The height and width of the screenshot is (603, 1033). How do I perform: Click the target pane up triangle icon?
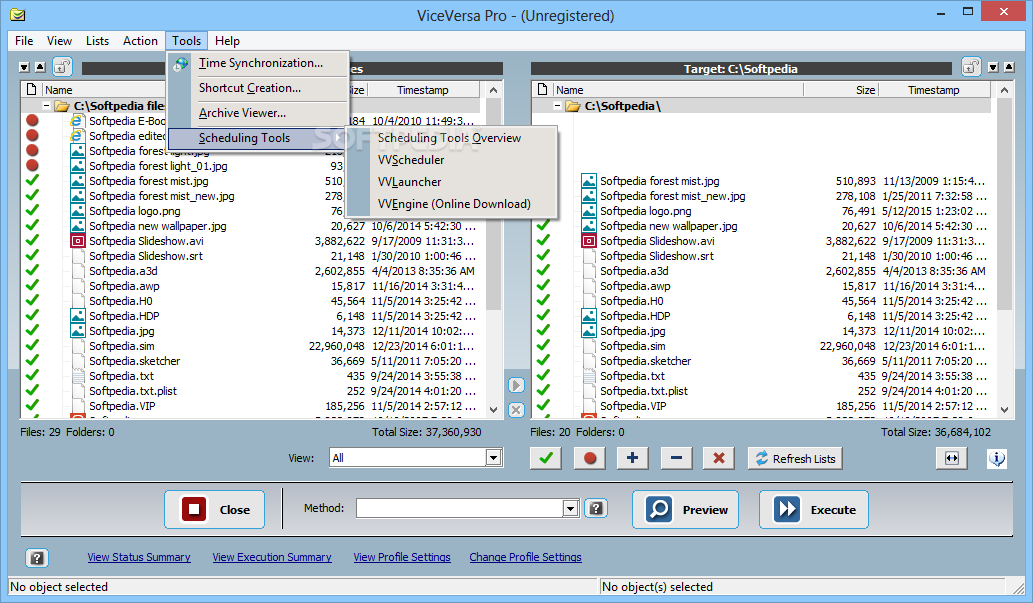coord(1009,67)
